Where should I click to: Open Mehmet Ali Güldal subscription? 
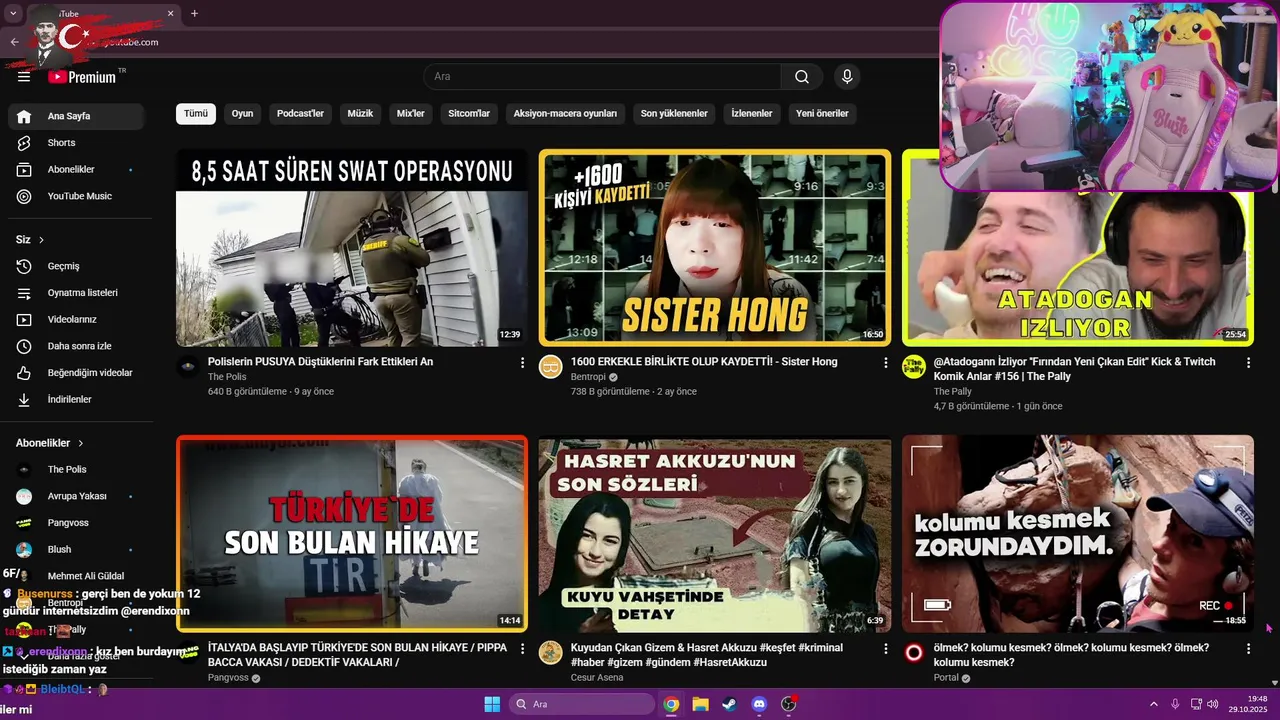[x=76, y=576]
